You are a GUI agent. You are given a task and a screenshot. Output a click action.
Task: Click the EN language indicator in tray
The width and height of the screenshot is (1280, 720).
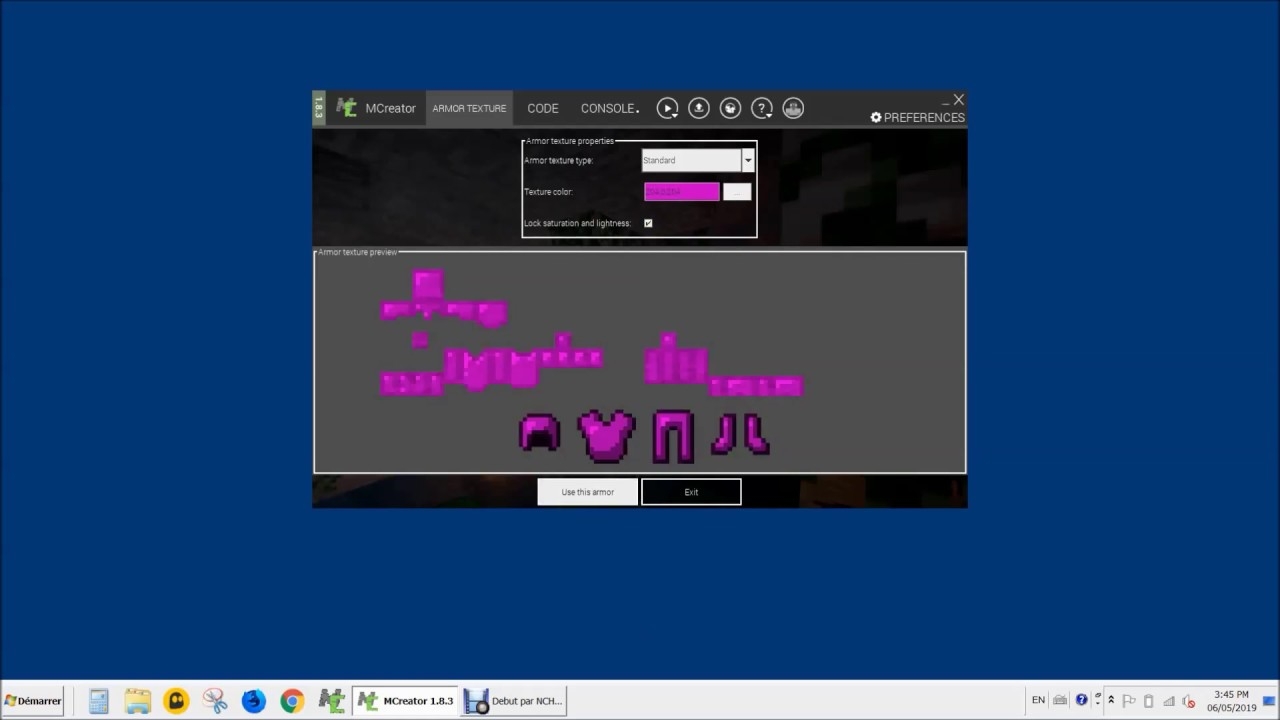(x=1038, y=700)
